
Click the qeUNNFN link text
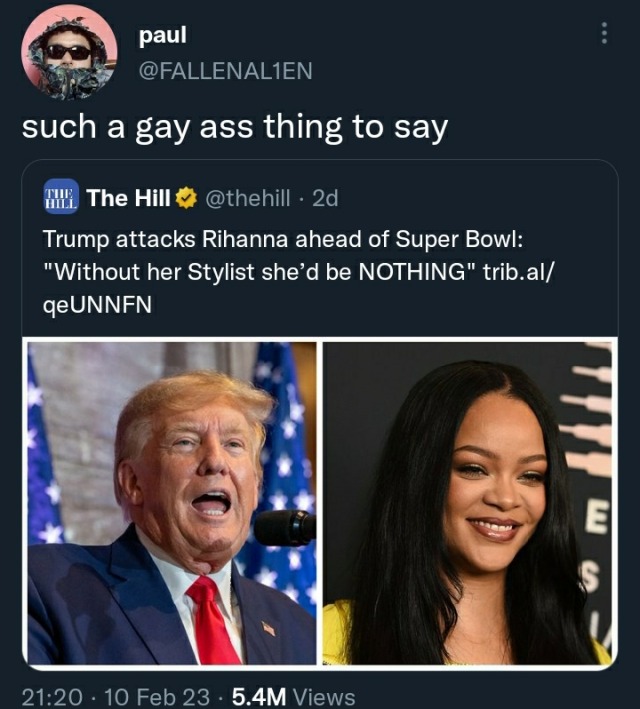(x=97, y=305)
